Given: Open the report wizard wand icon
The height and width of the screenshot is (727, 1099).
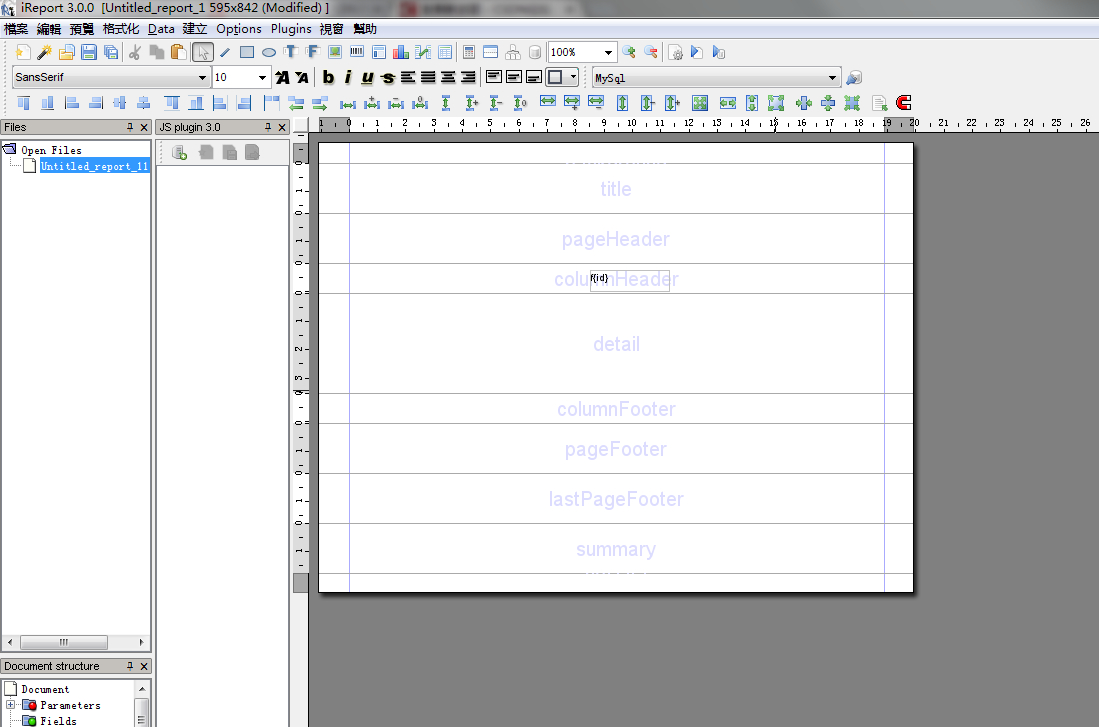Looking at the screenshot, I should click(44, 52).
